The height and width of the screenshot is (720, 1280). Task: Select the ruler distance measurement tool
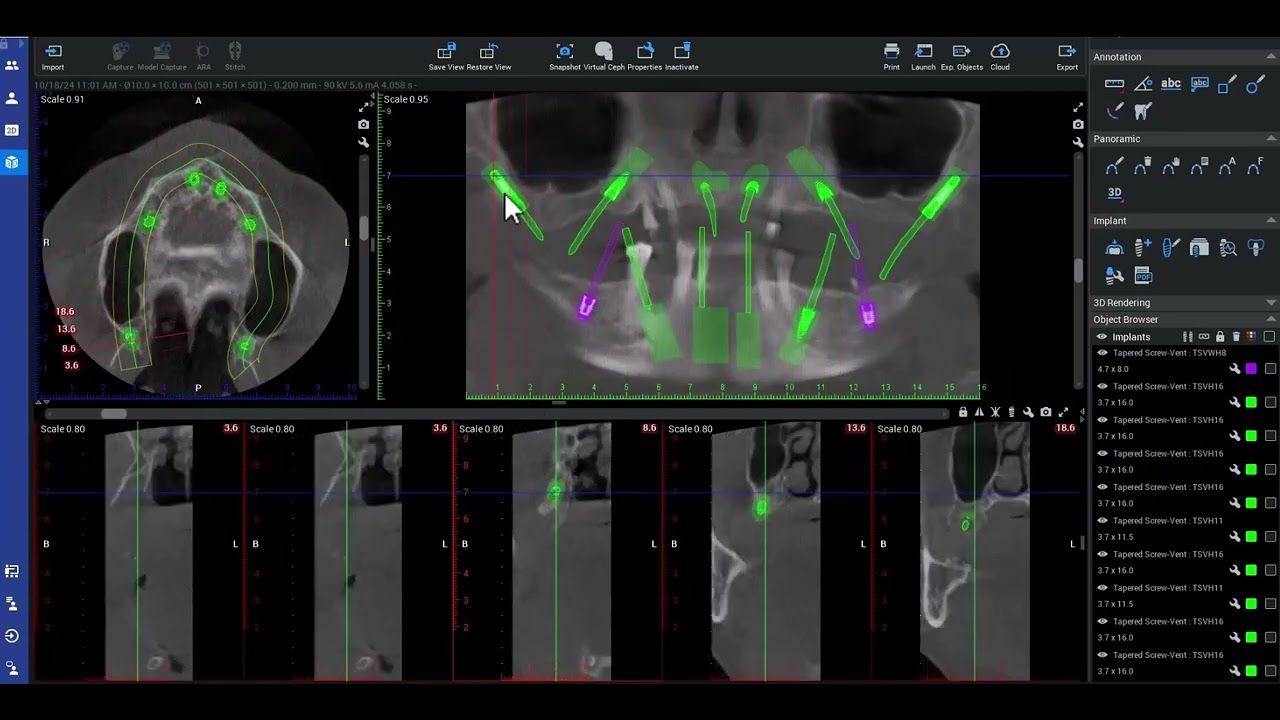point(1114,85)
